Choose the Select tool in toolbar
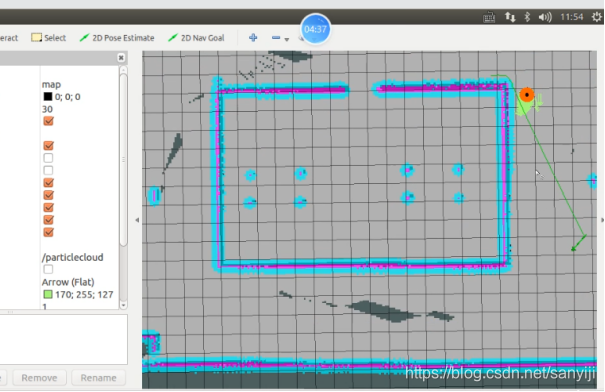Image resolution: width=605 pixels, height=392 pixels. [49, 38]
